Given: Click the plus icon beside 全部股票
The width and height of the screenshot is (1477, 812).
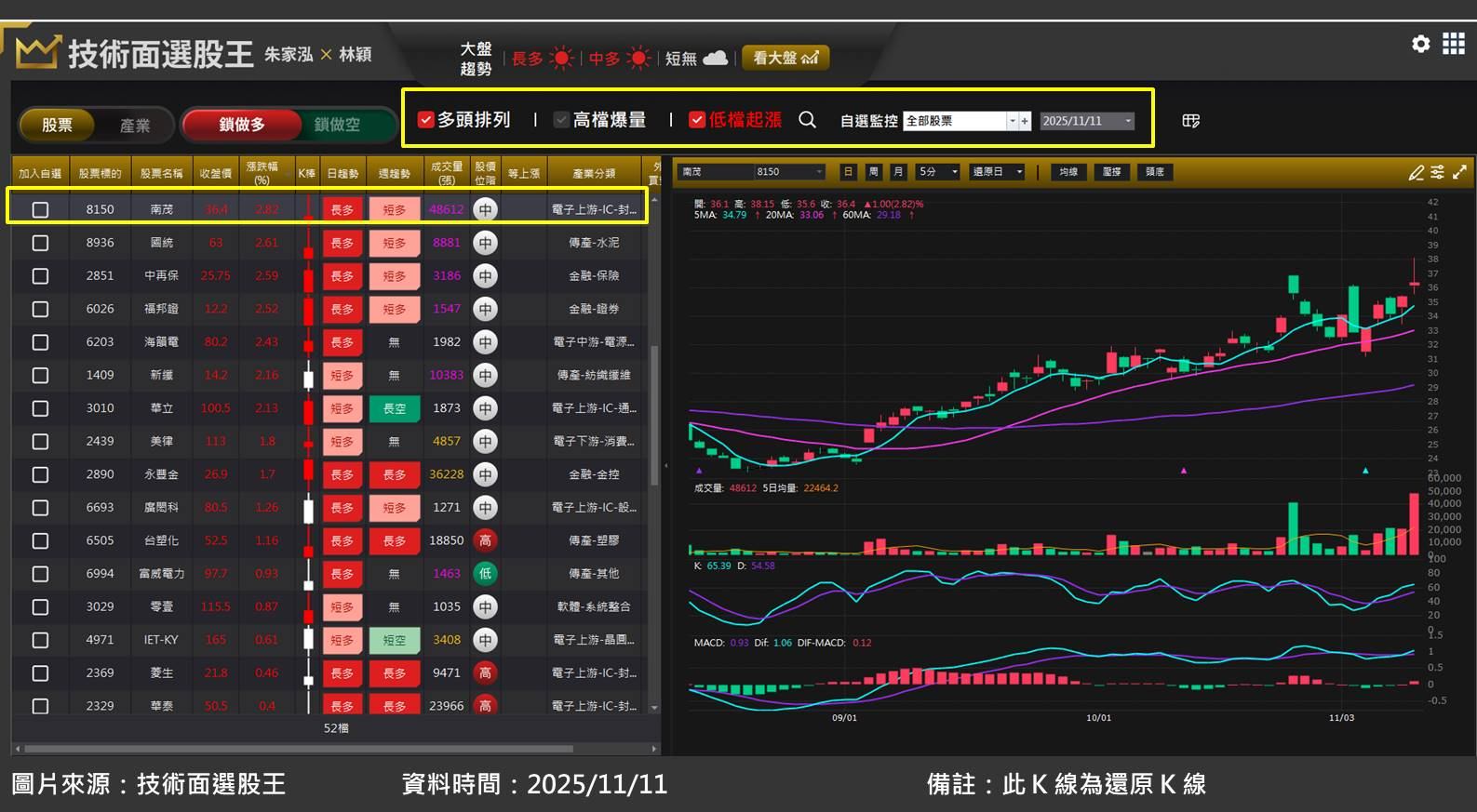Looking at the screenshot, I should pos(1025,121).
